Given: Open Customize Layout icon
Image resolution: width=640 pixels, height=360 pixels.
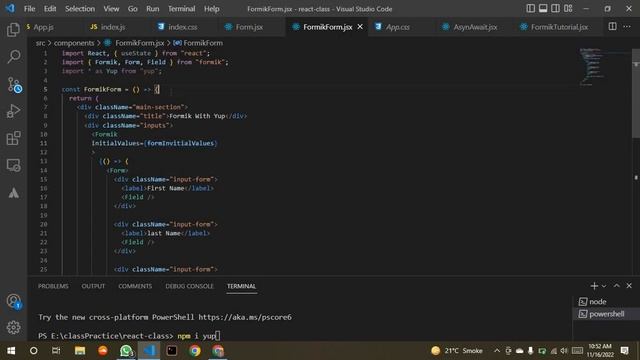Looking at the screenshot, I should [568, 9].
